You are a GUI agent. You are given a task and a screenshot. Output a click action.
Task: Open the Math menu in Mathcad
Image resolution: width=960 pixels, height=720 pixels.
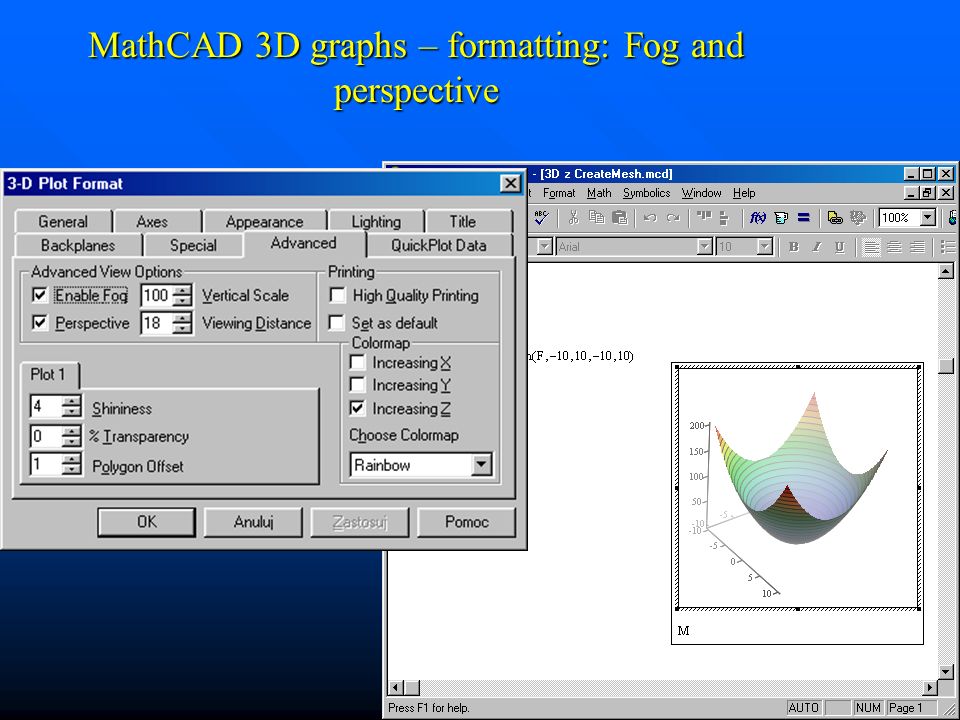pos(599,193)
